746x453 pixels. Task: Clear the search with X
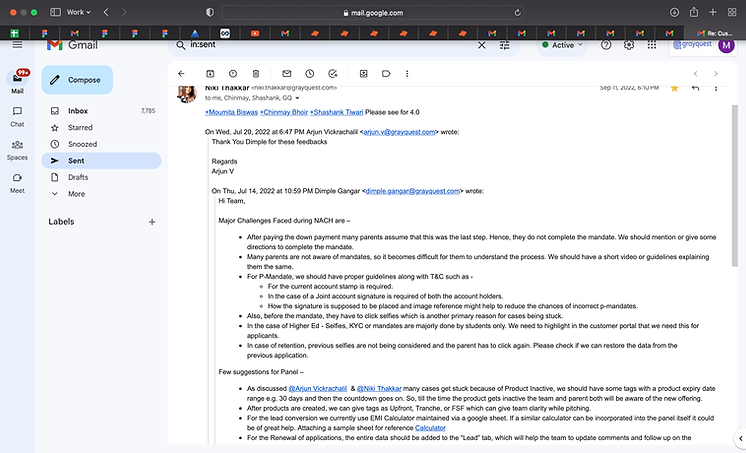[x=481, y=45]
